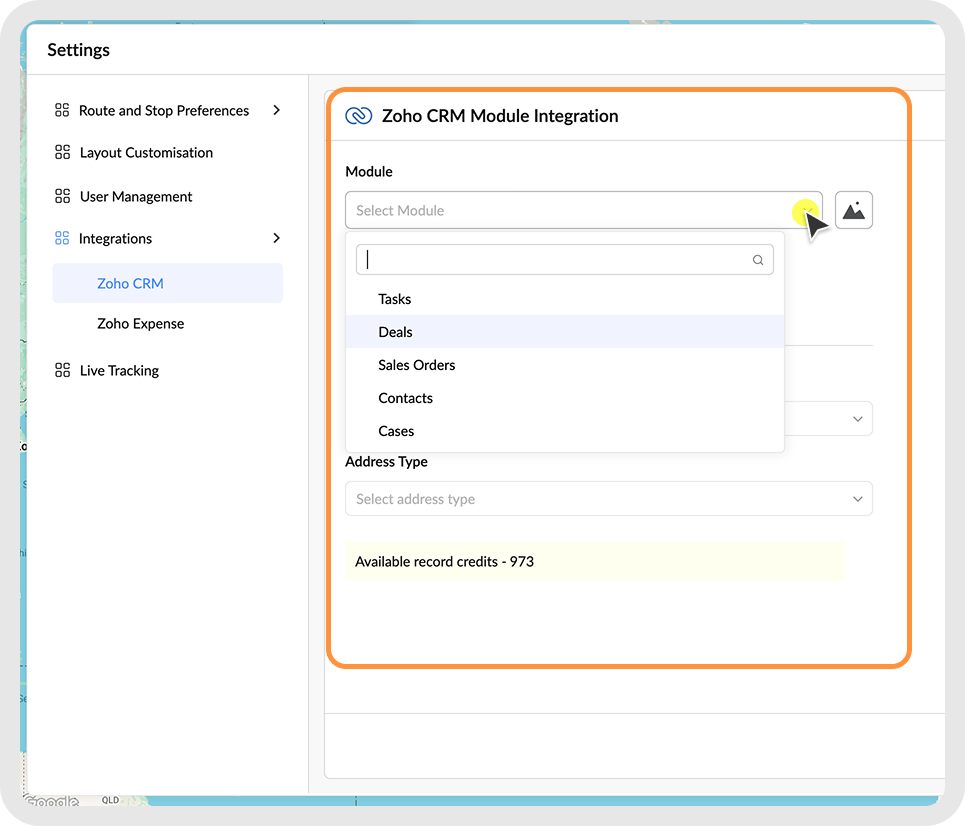Focus the module search text field
The width and height of the screenshot is (965, 826).
click(555, 260)
